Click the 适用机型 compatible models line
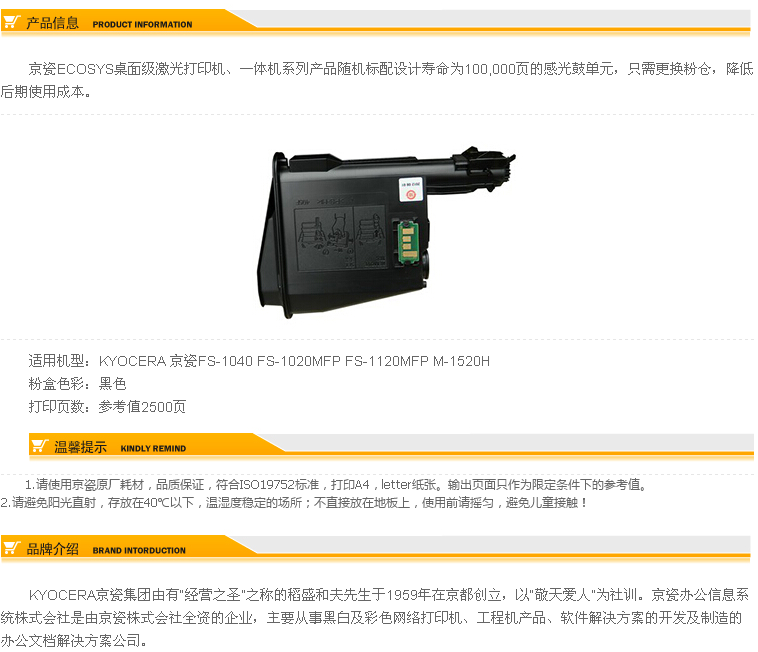The image size is (758, 652). click(259, 361)
